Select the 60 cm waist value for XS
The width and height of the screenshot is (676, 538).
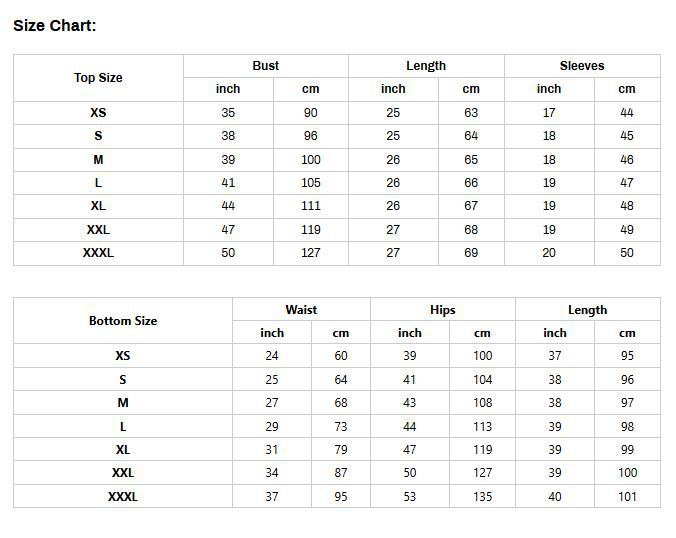(341, 356)
